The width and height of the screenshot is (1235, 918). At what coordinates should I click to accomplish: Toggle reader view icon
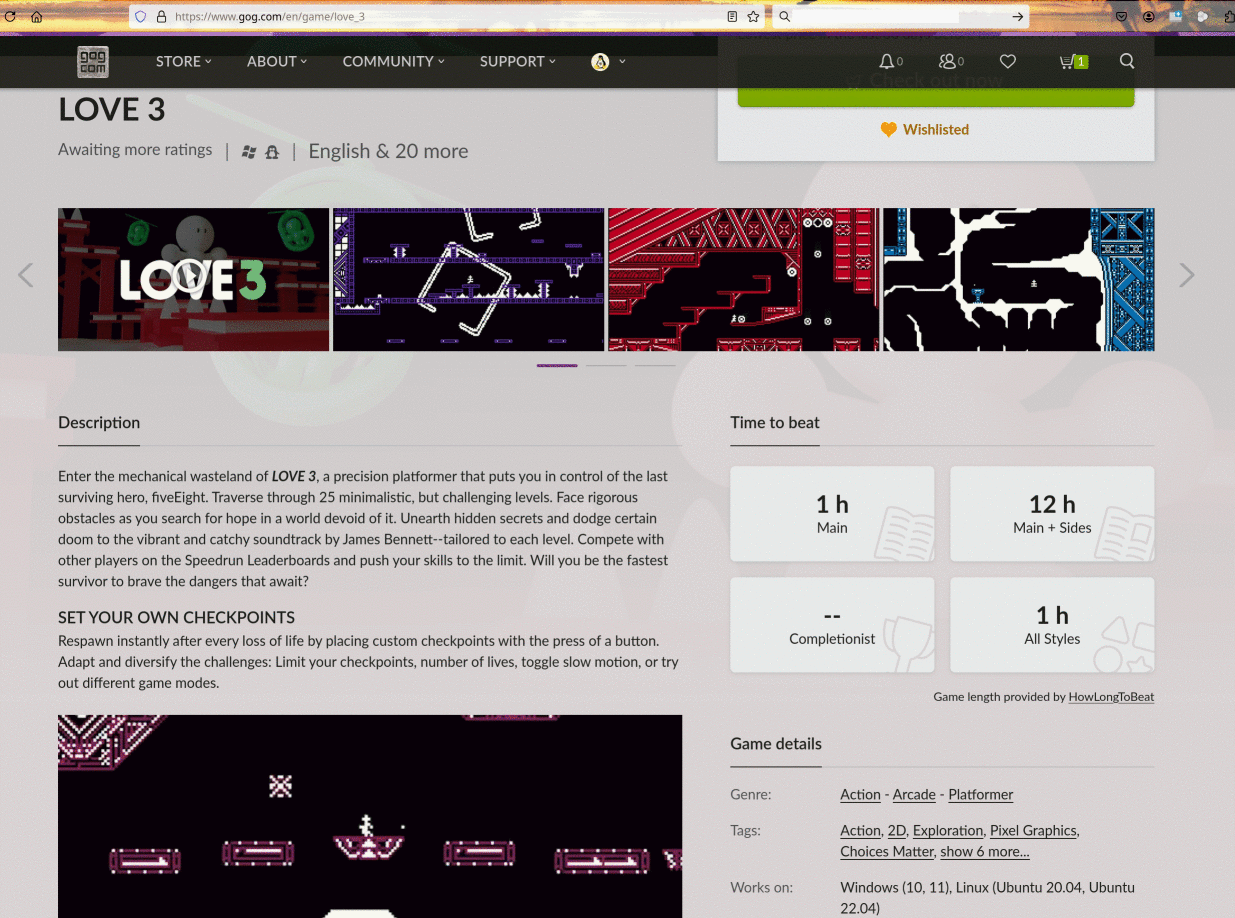coord(732,17)
